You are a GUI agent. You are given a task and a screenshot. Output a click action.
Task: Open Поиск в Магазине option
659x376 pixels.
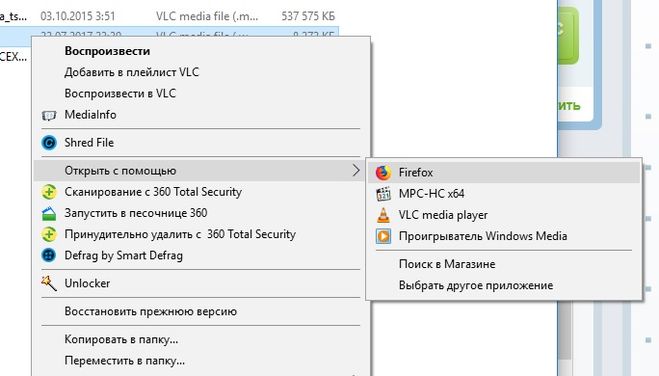pos(447,264)
